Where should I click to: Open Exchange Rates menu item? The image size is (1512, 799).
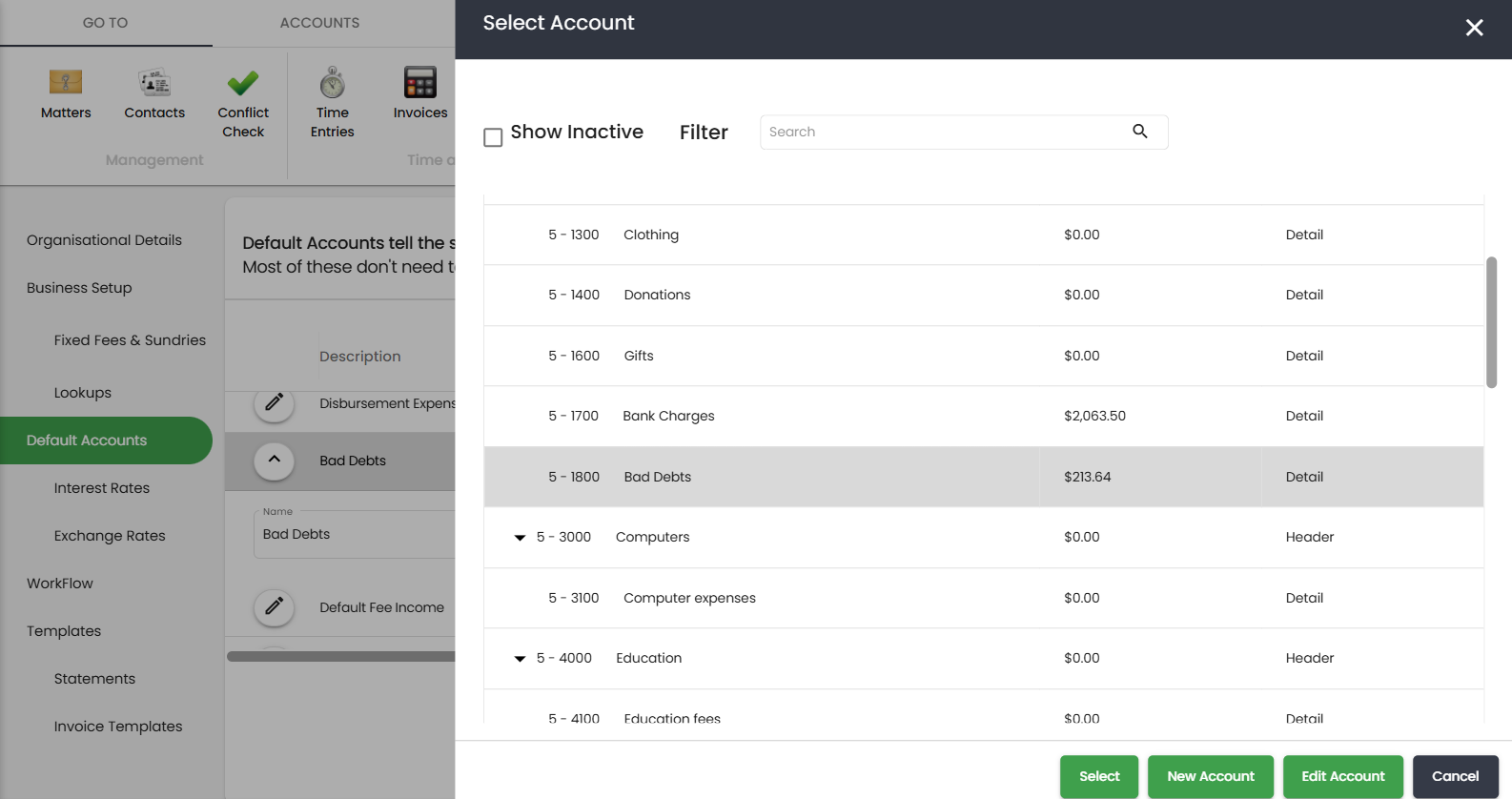[x=110, y=536]
